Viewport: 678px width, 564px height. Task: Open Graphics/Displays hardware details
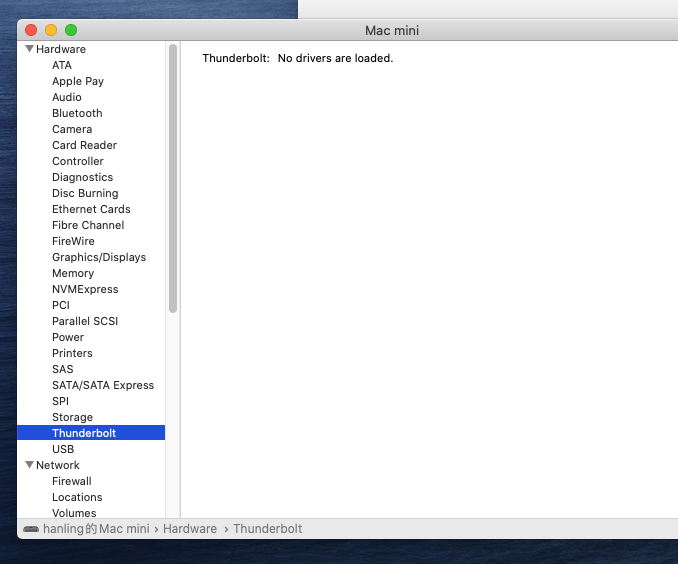pos(99,257)
